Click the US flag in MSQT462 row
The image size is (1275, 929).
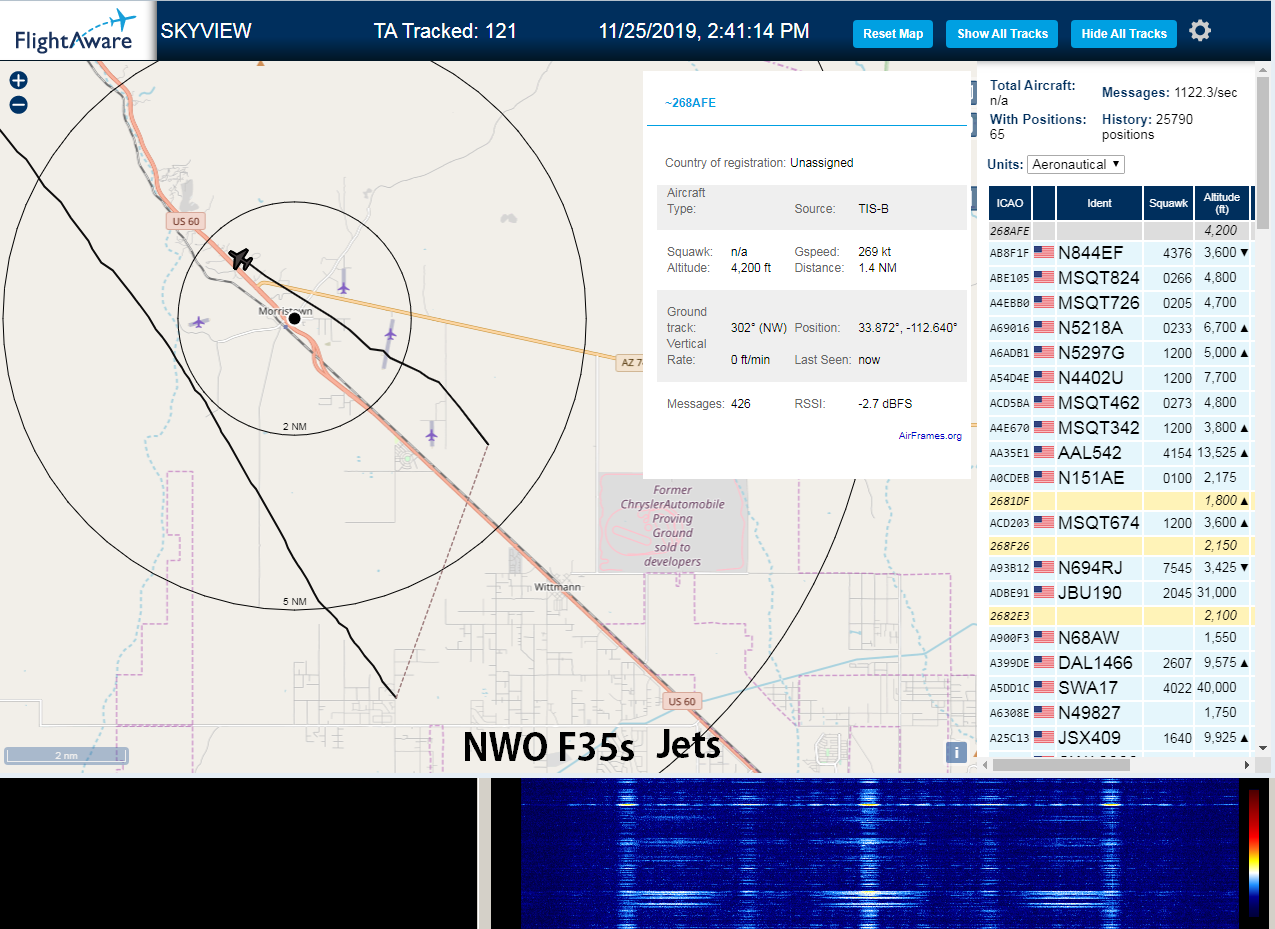click(x=1044, y=403)
